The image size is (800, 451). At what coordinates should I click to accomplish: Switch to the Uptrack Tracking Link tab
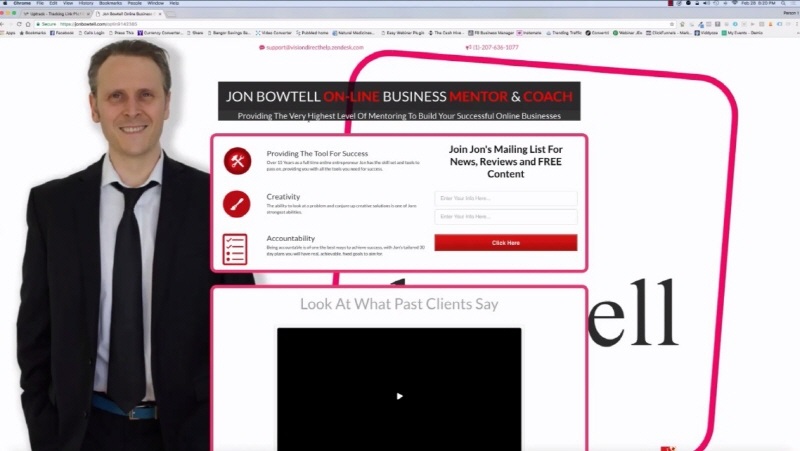pyautogui.click(x=55, y=14)
